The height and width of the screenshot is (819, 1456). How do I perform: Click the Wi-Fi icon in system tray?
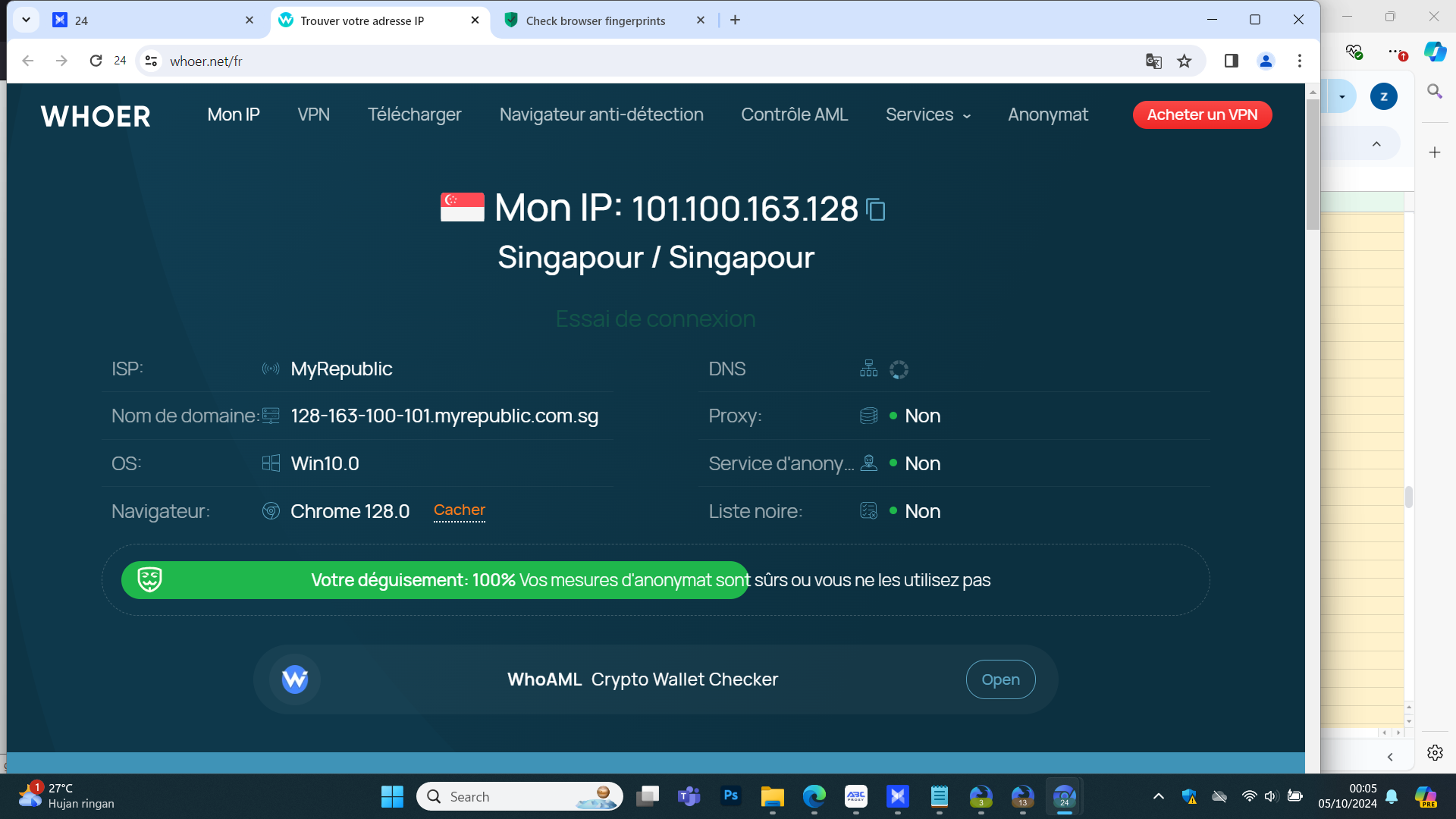pos(1249,796)
